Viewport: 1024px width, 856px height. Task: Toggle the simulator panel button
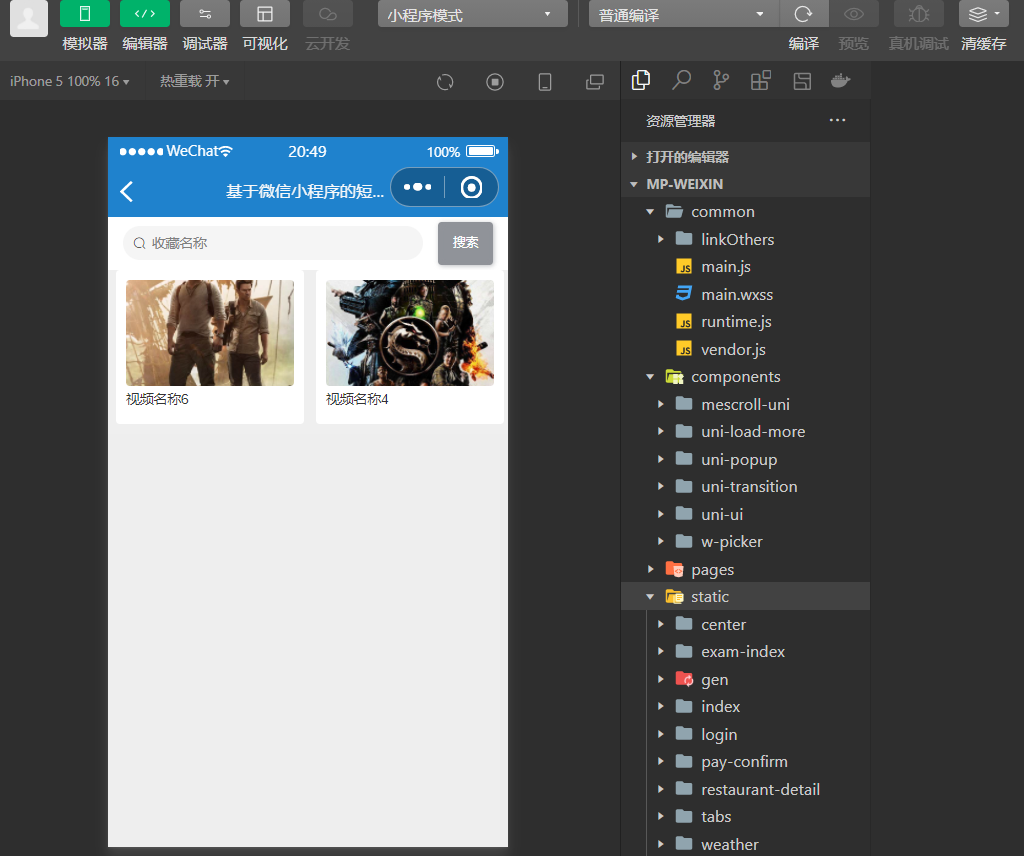click(x=84, y=14)
